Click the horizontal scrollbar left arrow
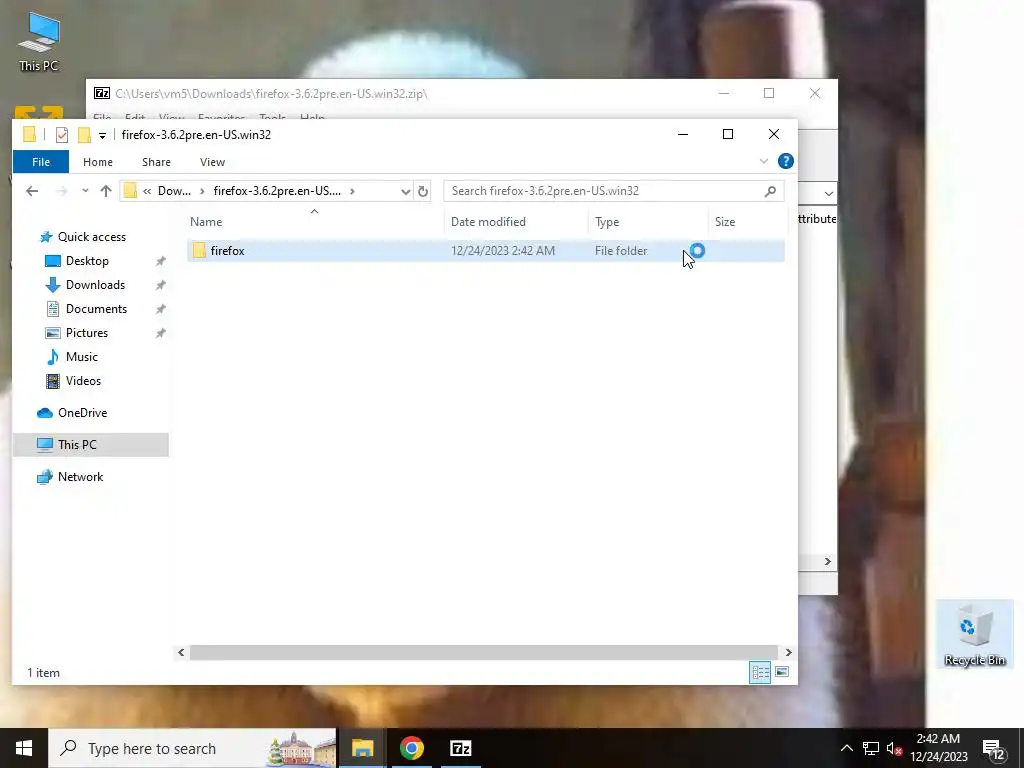This screenshot has height=768, width=1024. 181,652
